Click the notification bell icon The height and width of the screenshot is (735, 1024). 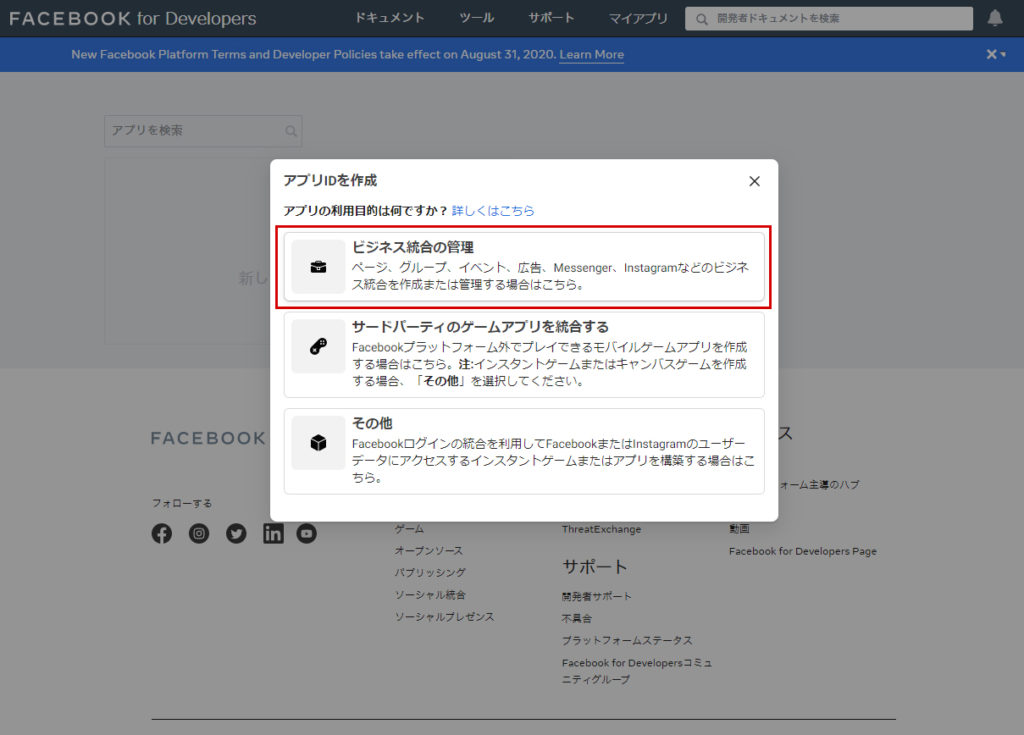coord(995,18)
